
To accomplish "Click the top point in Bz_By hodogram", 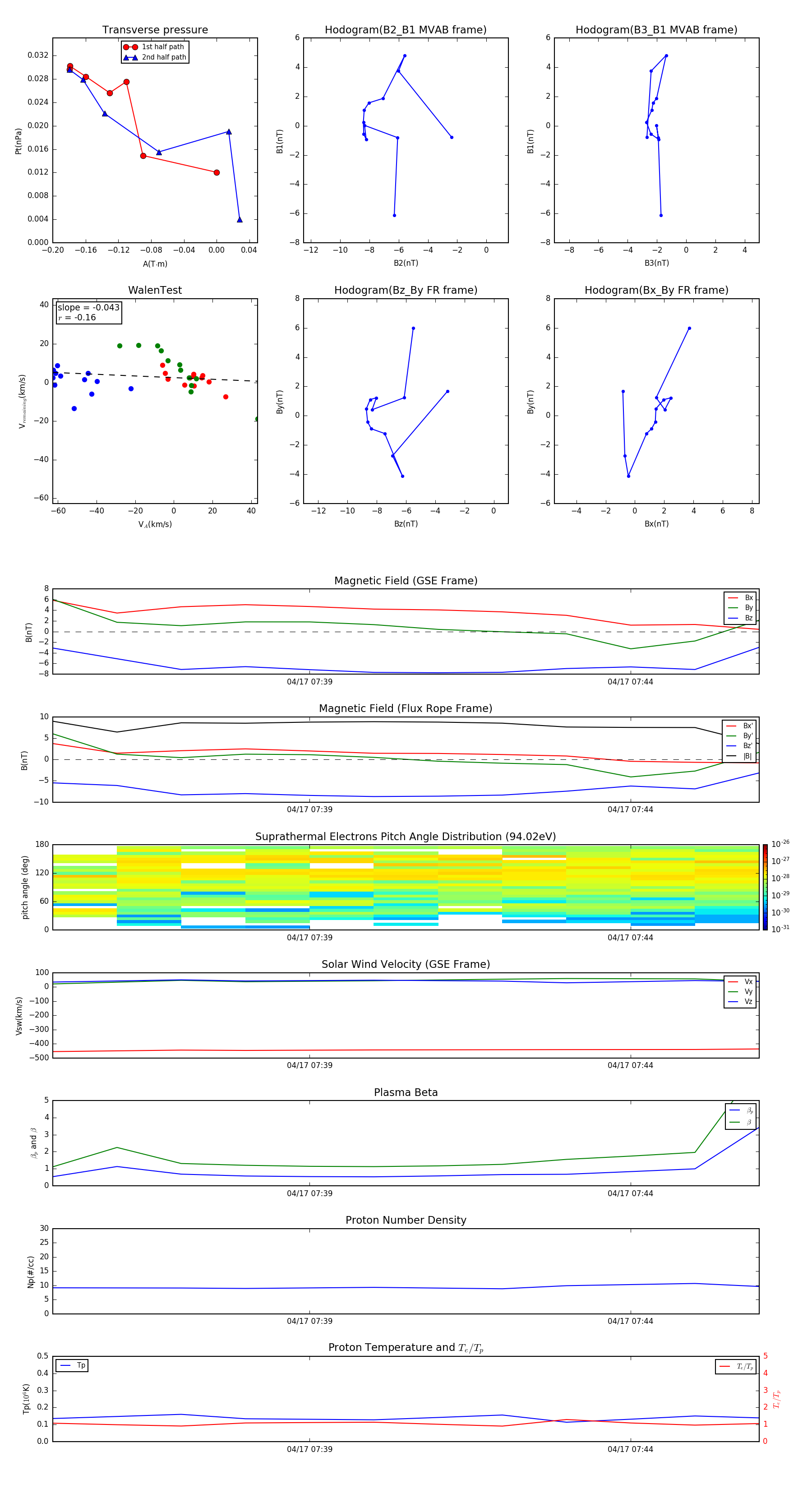I will tap(413, 328).
